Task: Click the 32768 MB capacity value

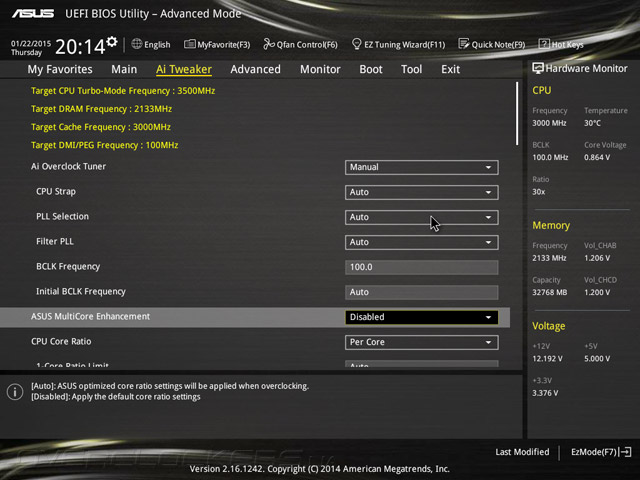Action: [x=549, y=292]
